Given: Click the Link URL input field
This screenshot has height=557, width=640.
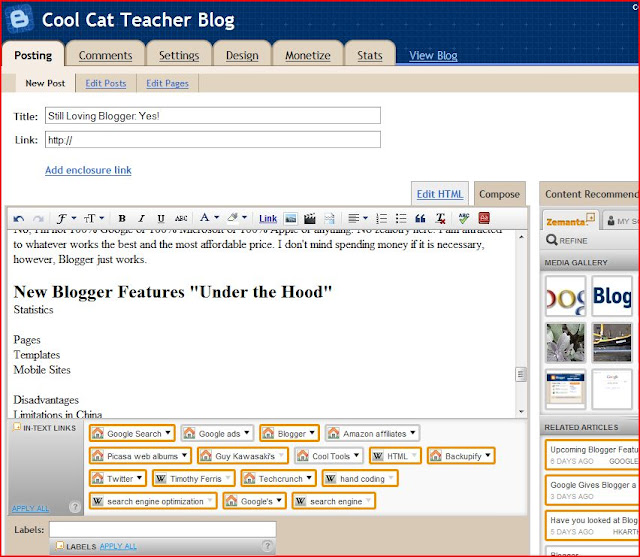Looking at the screenshot, I should click(x=213, y=140).
